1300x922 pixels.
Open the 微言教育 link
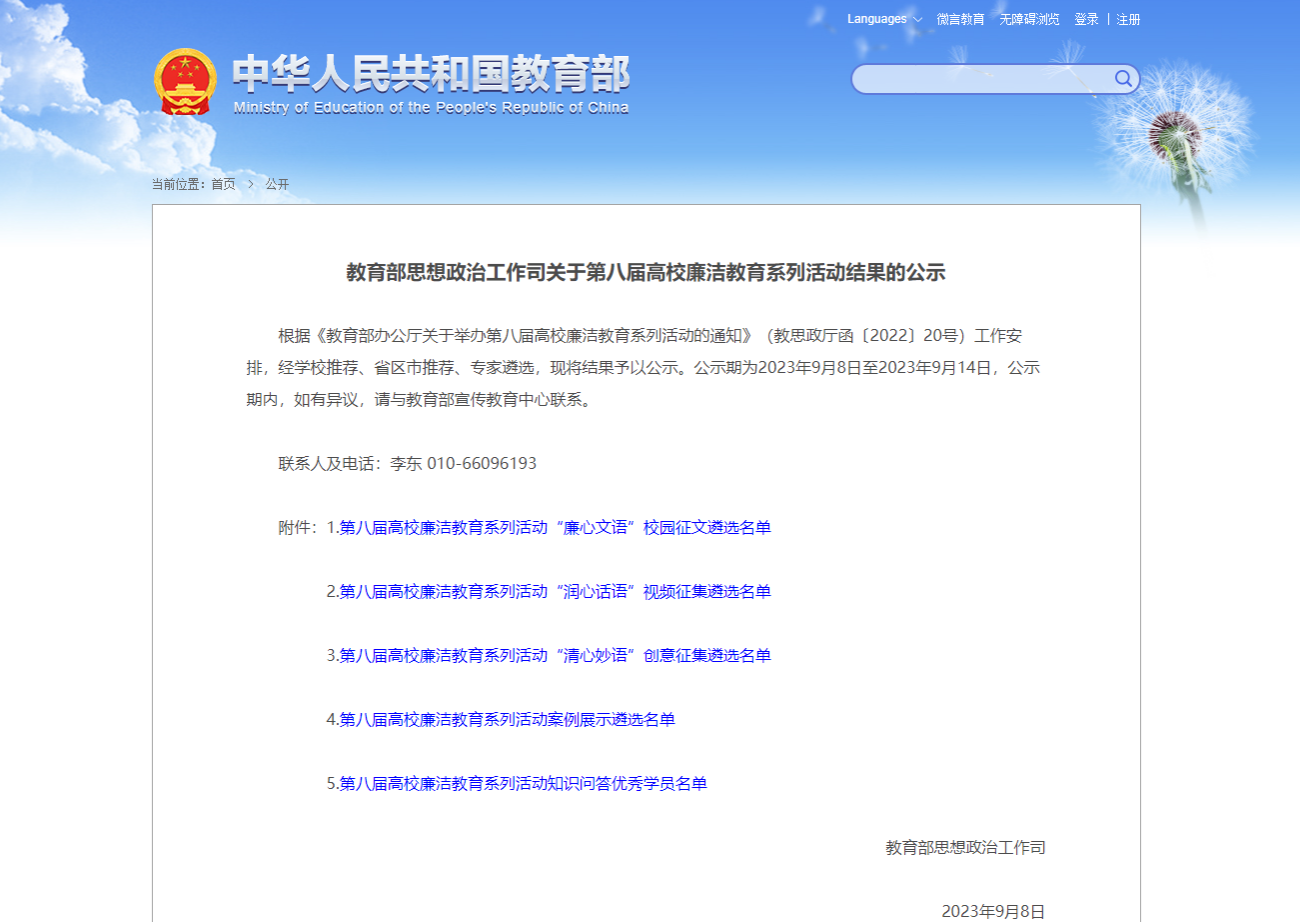click(x=960, y=19)
